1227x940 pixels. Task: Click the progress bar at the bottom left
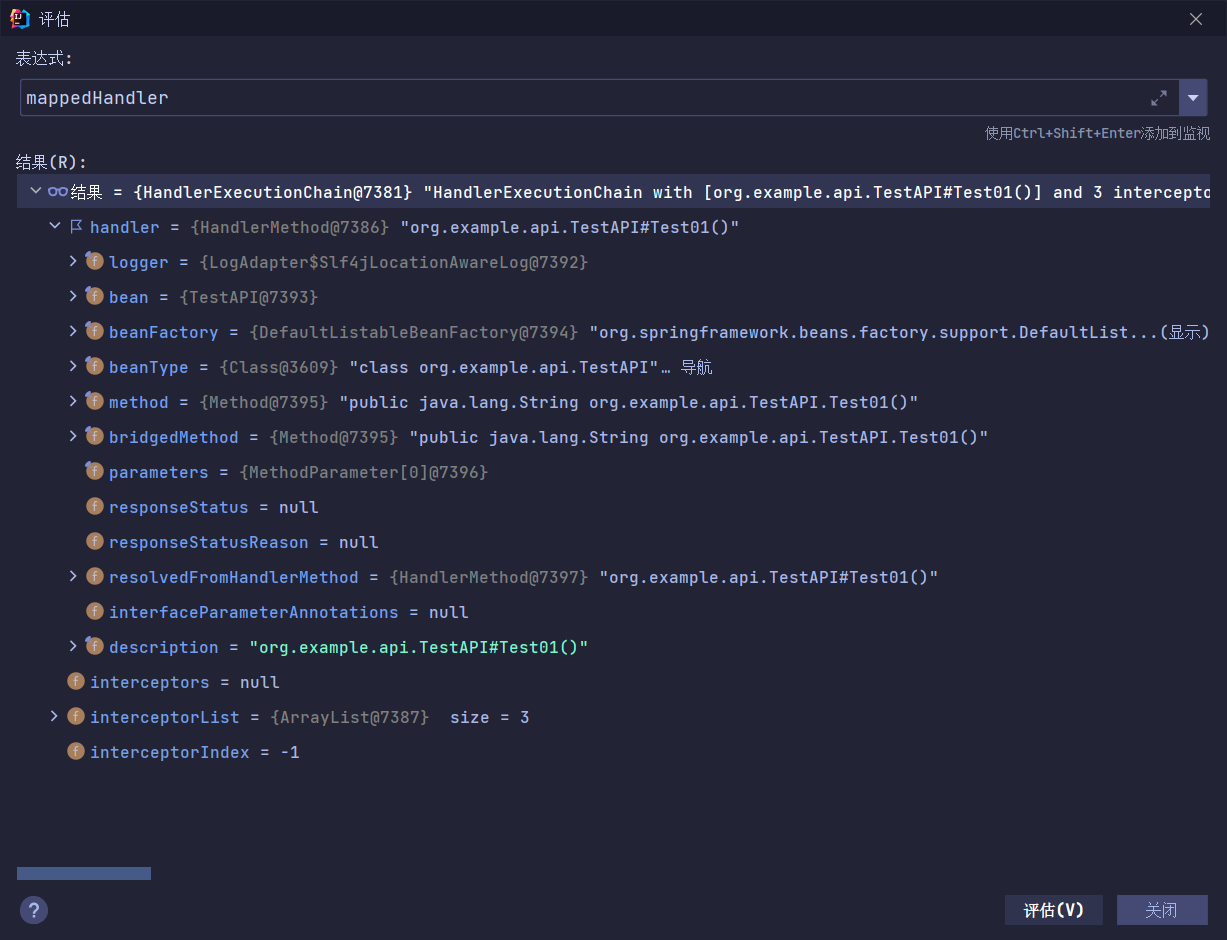tap(83, 872)
